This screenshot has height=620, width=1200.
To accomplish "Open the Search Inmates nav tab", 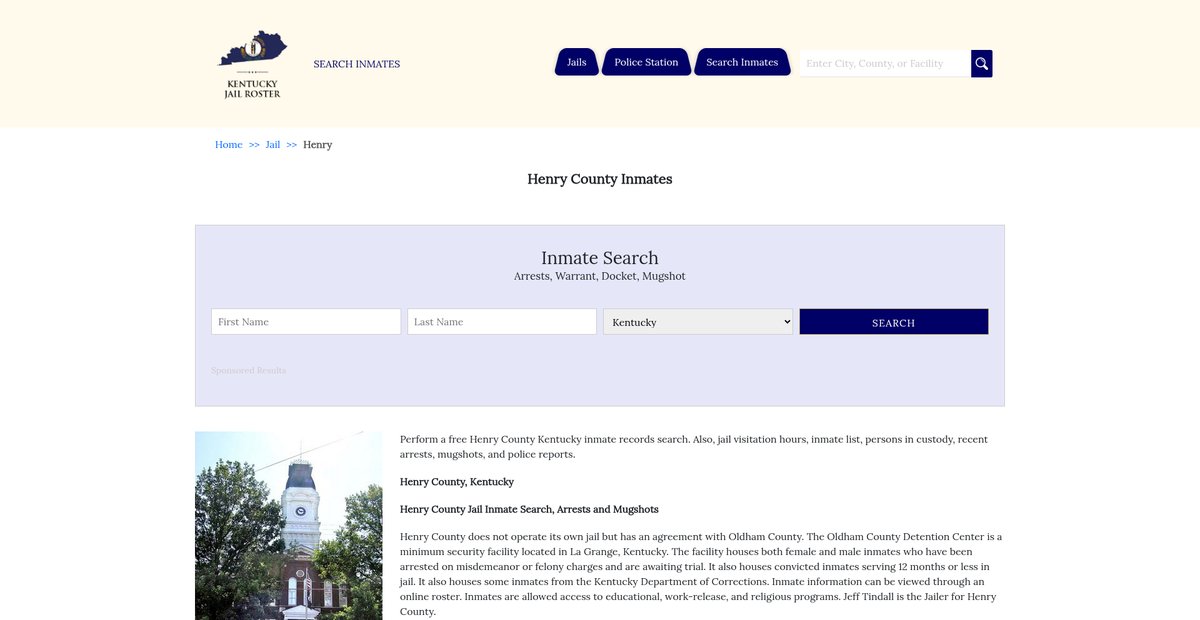I will pos(742,62).
